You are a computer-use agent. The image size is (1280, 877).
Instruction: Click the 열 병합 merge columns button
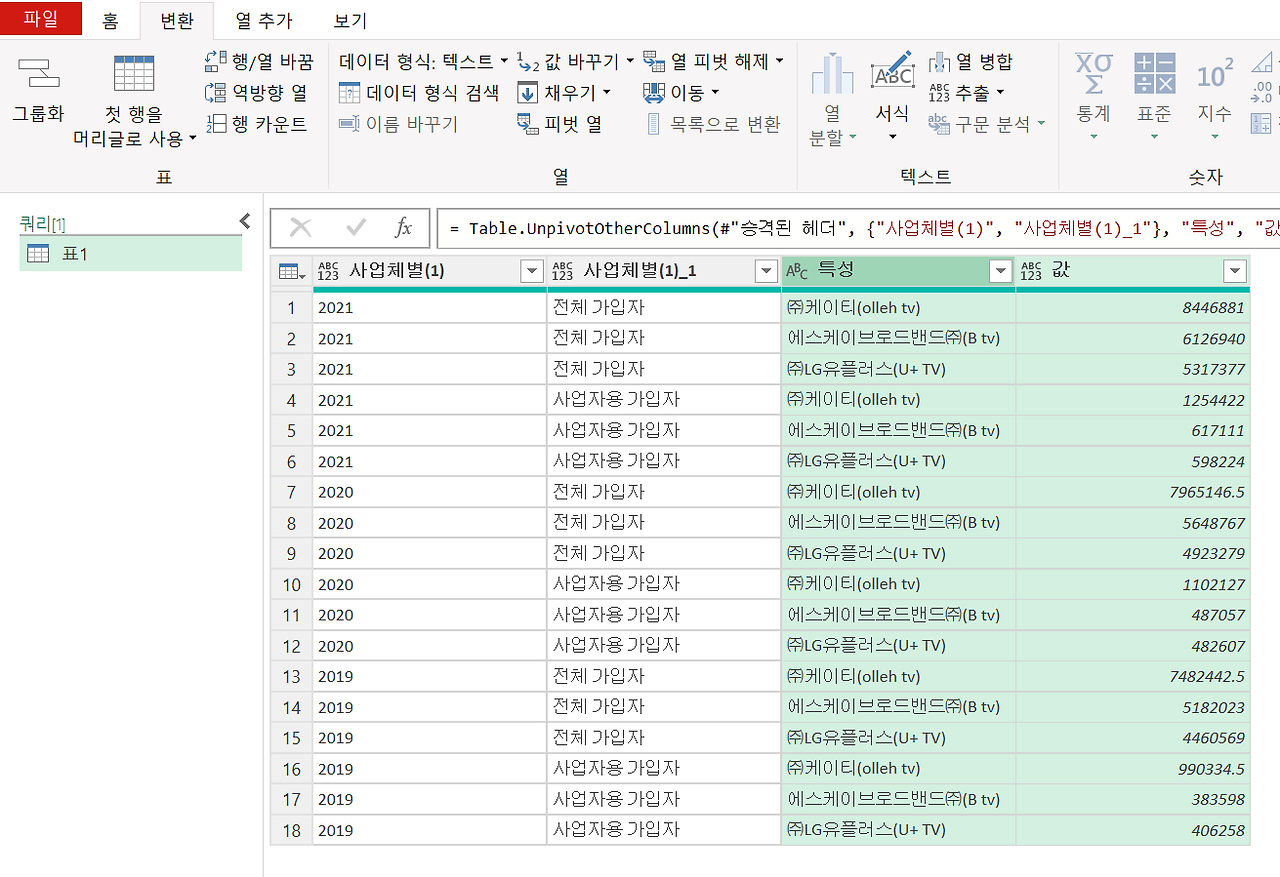tap(971, 62)
